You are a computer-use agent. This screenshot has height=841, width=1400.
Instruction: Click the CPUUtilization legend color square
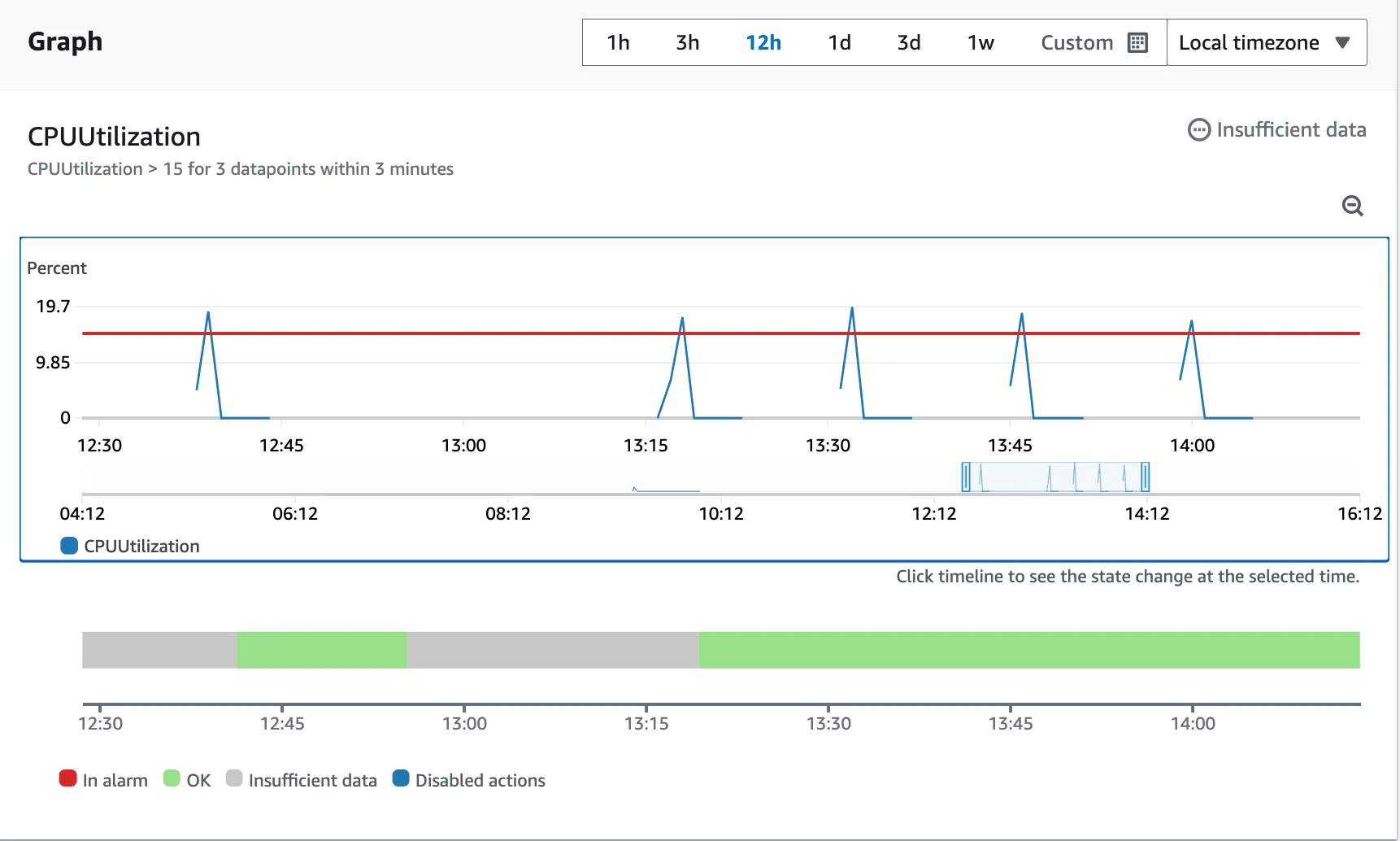click(x=69, y=546)
